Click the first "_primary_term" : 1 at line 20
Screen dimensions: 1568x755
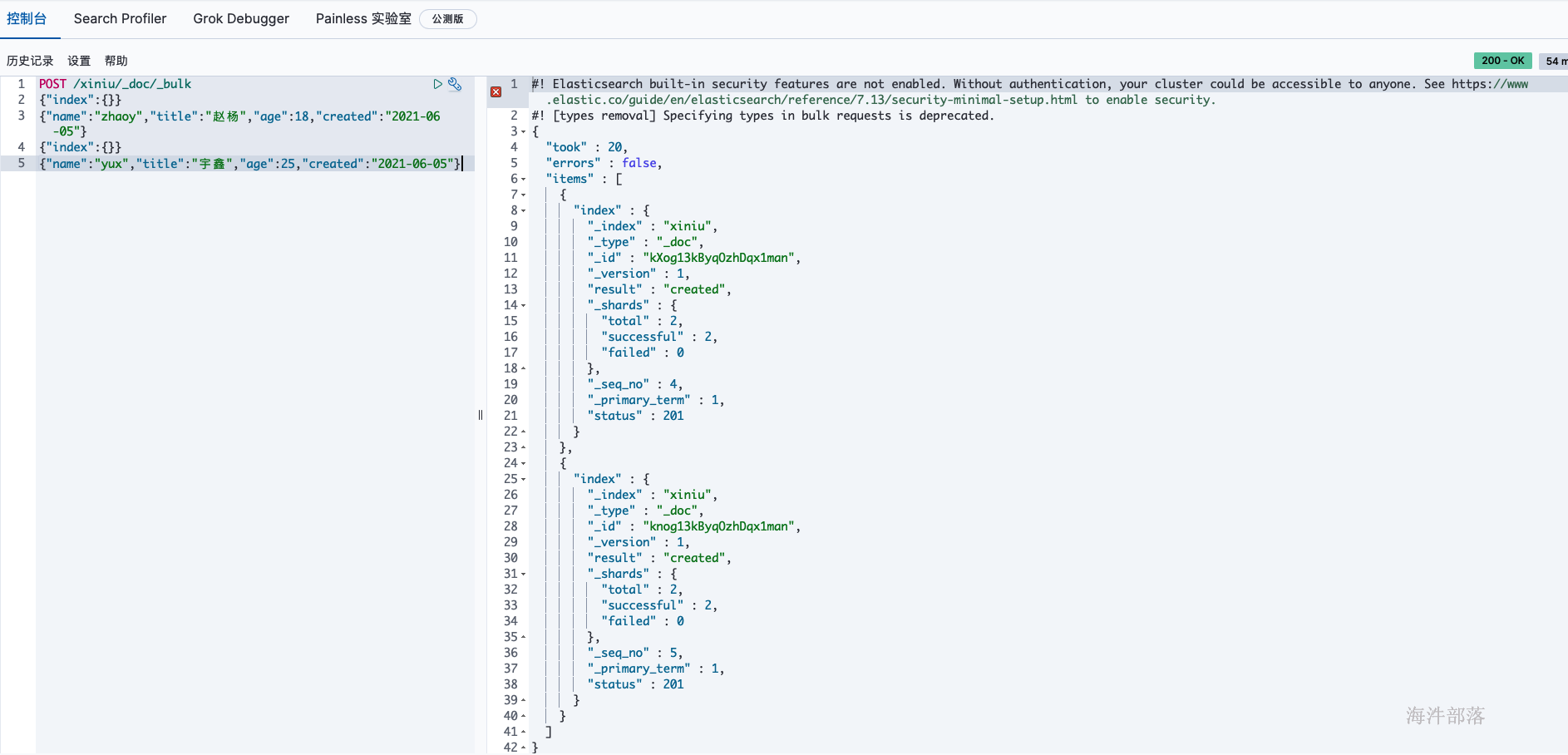(656, 400)
